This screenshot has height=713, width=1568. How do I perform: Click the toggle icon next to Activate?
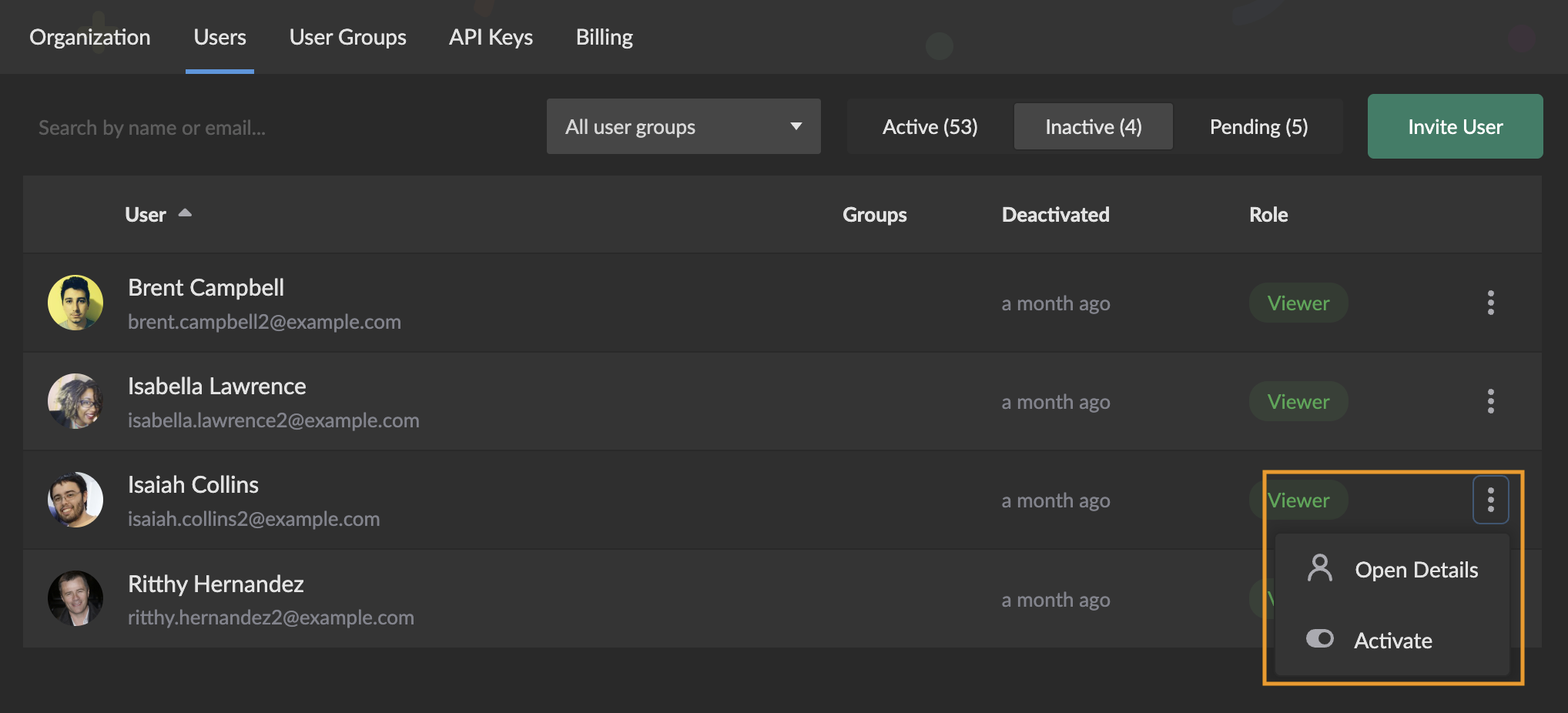(1319, 639)
